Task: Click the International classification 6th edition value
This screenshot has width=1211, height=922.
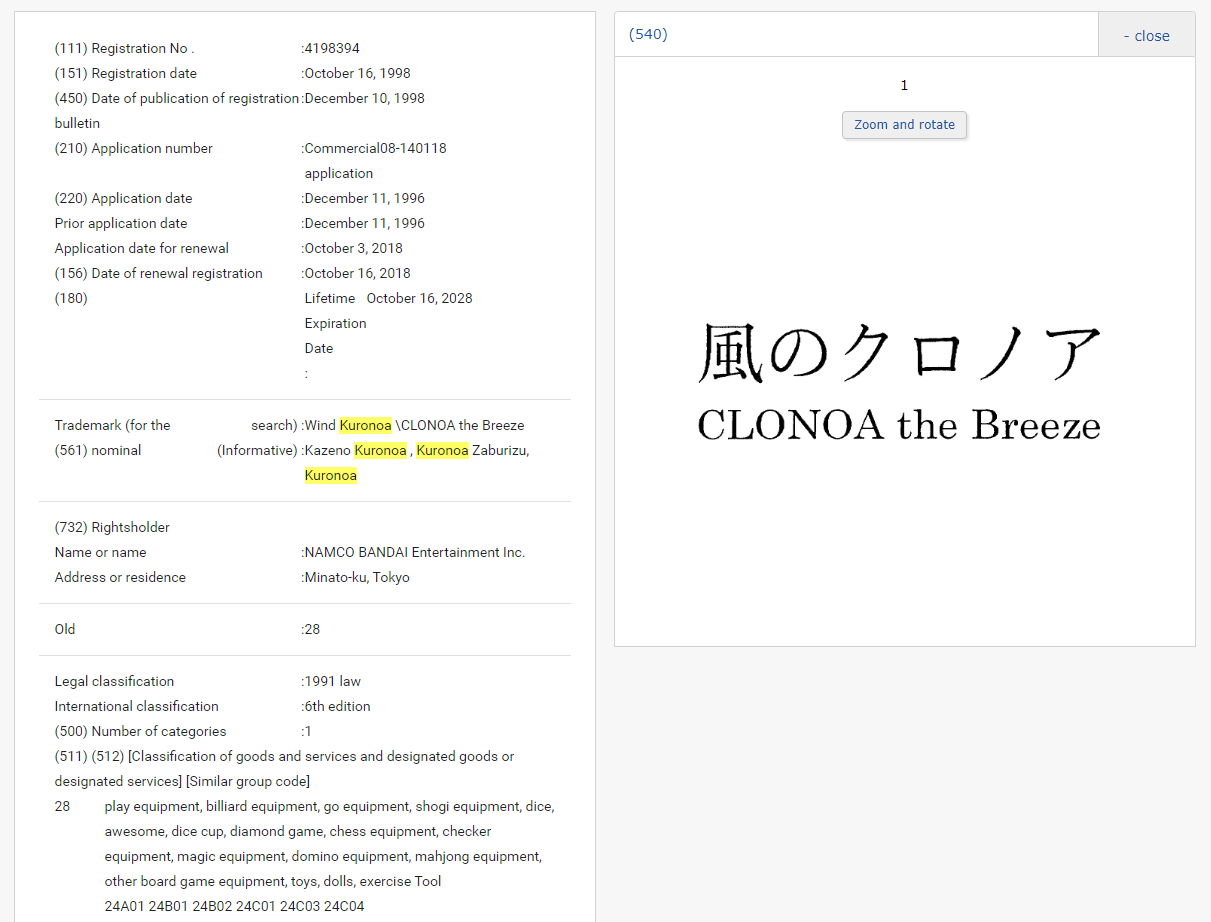Action: [338, 706]
